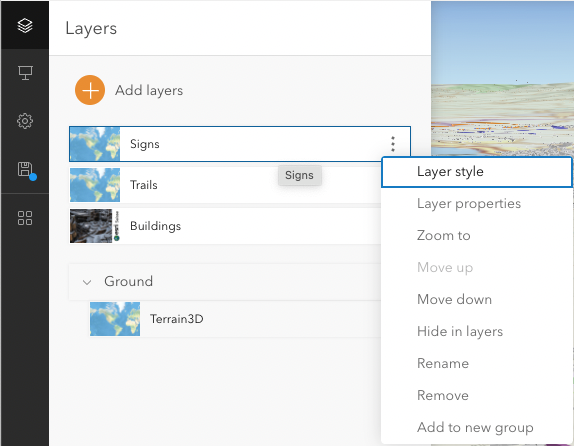Collapse the Ground group chevron
Image resolution: width=574 pixels, height=446 pixels.
pos(87,282)
